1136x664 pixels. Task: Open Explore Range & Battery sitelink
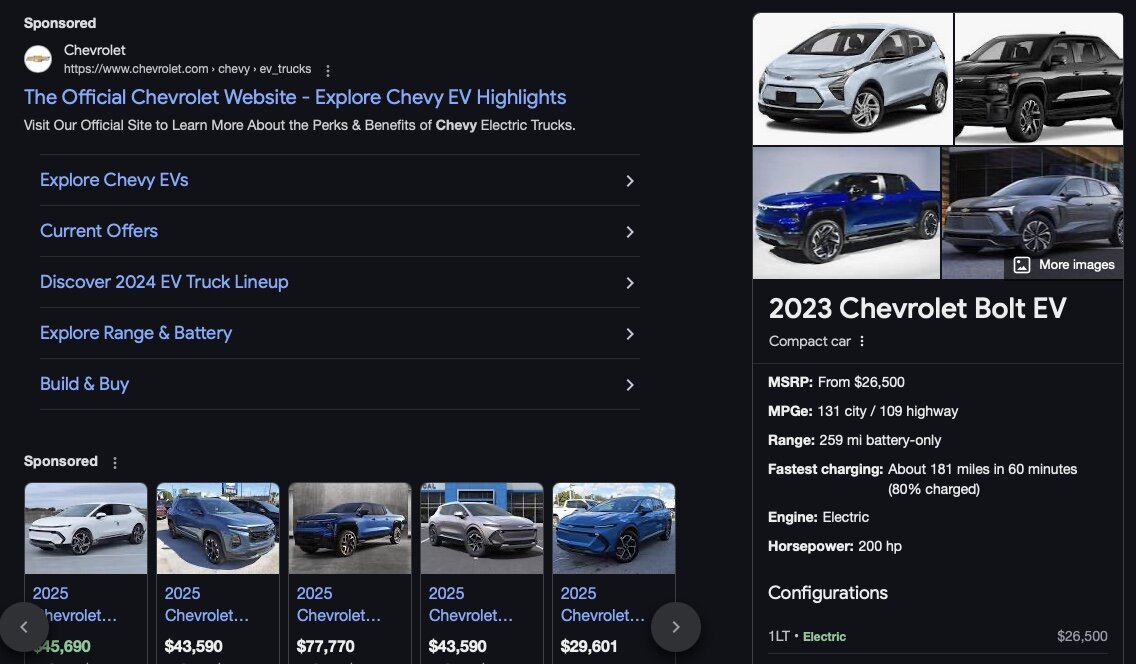(136, 333)
